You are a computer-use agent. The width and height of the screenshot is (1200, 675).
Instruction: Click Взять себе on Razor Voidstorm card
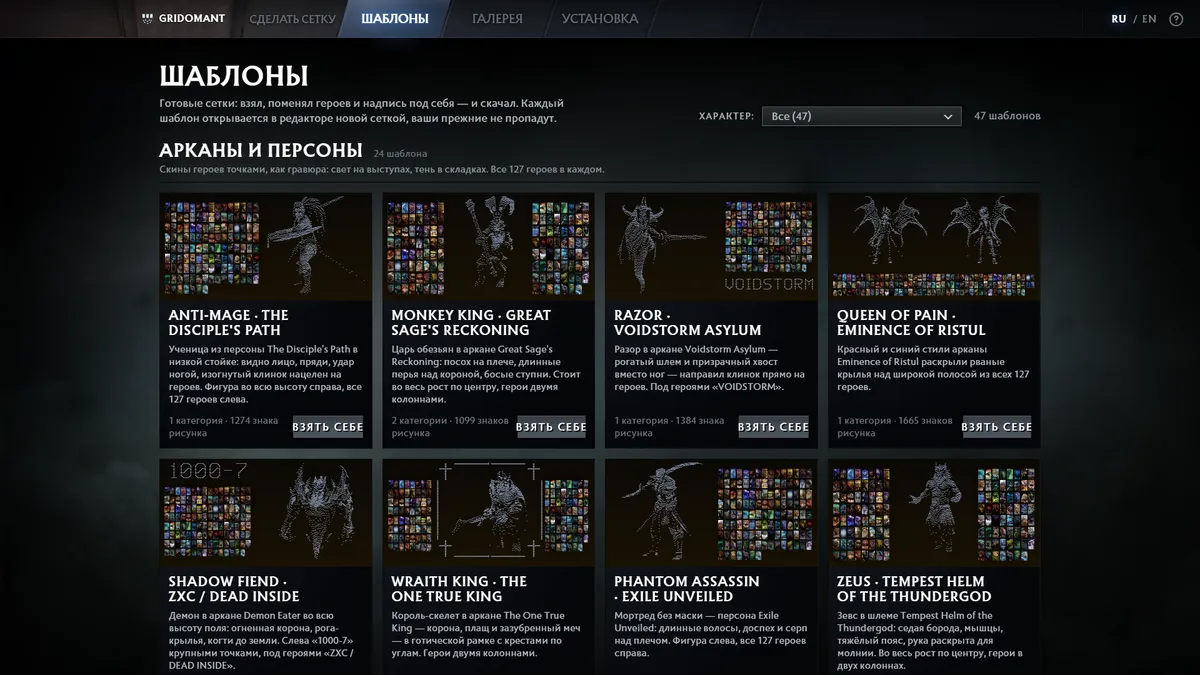pyautogui.click(x=773, y=427)
